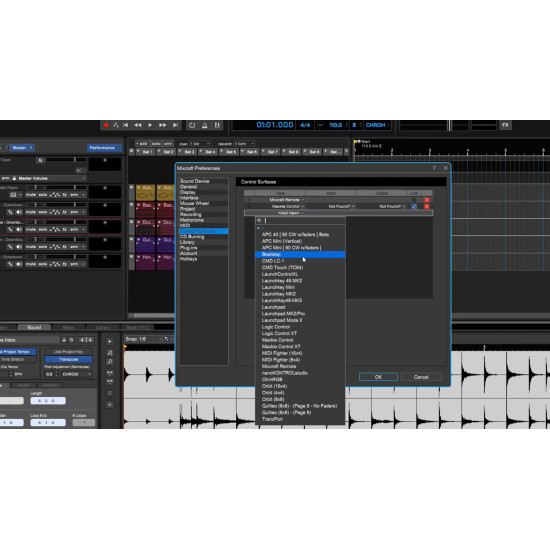Toggle loop mode in transport bar
This screenshot has width=550, height=550.
(x=192, y=125)
